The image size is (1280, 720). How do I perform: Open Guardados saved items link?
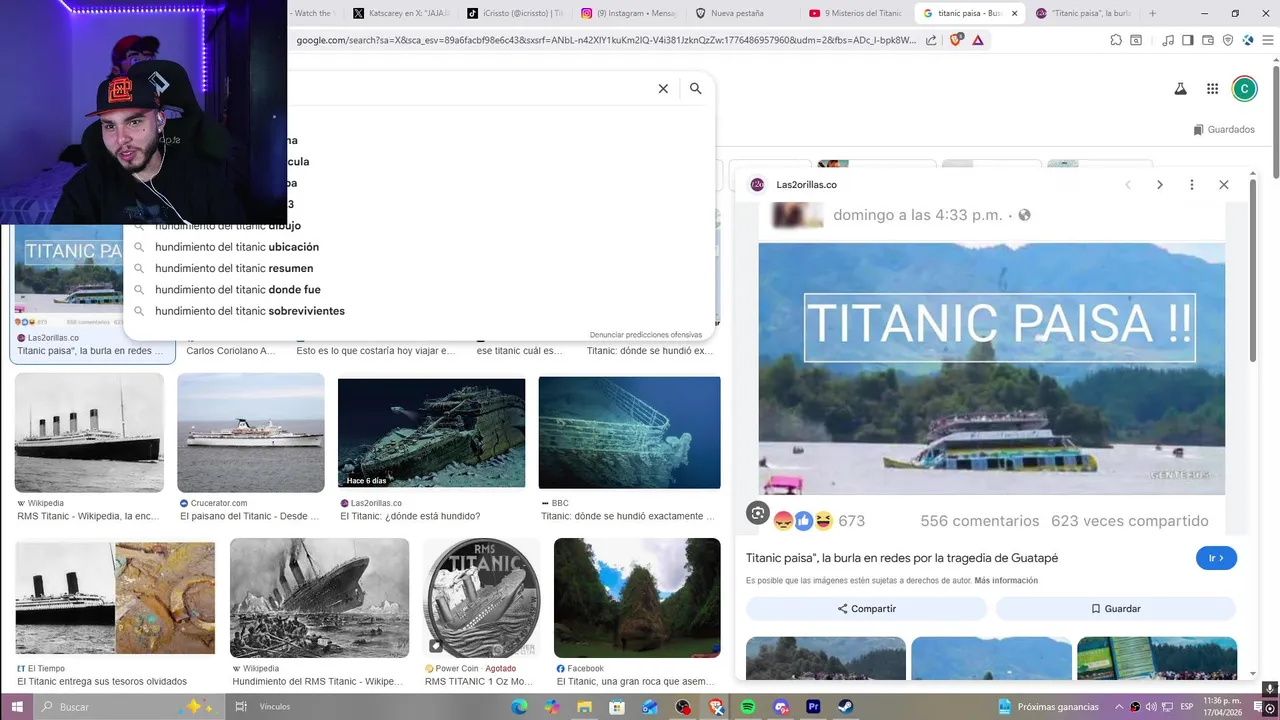pyautogui.click(x=1224, y=130)
